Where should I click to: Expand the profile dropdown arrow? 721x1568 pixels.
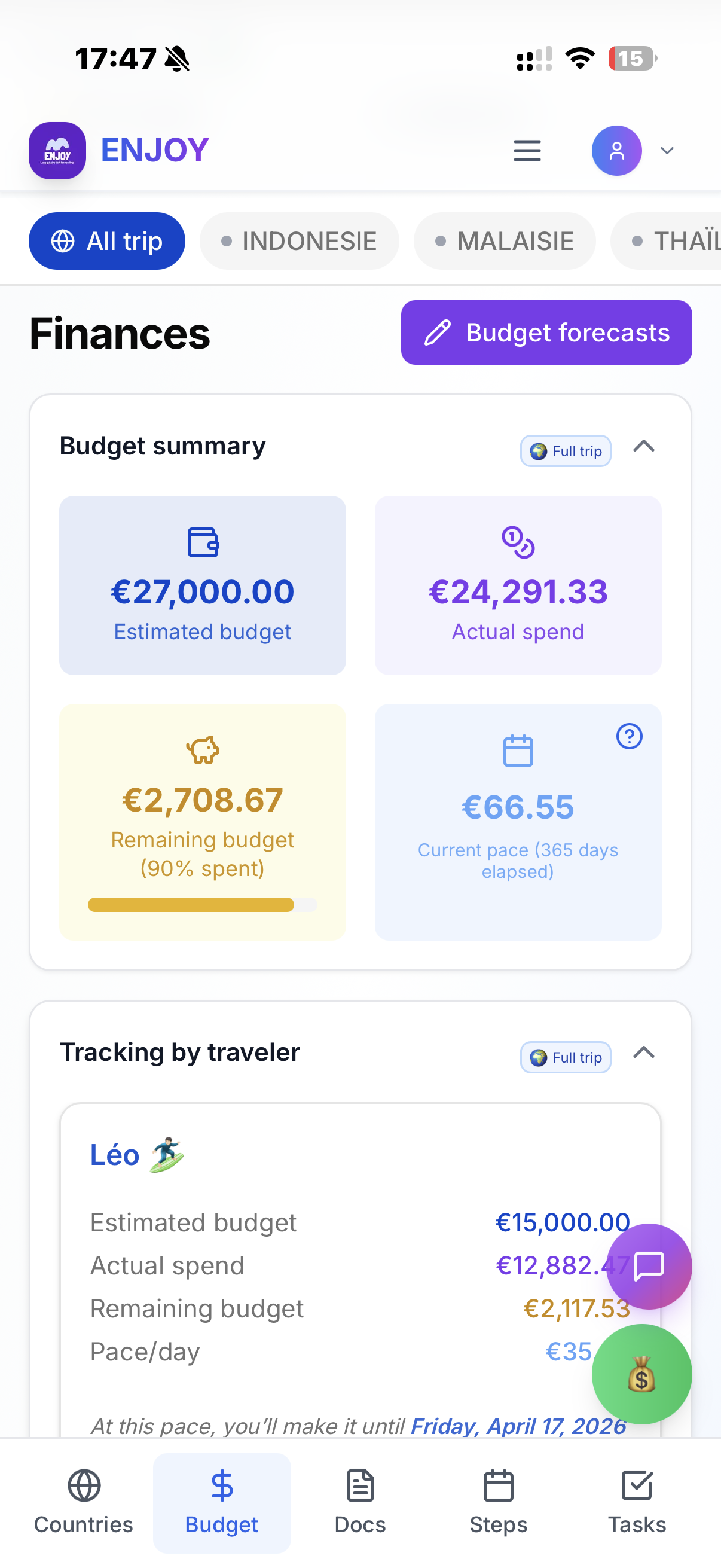click(x=667, y=150)
